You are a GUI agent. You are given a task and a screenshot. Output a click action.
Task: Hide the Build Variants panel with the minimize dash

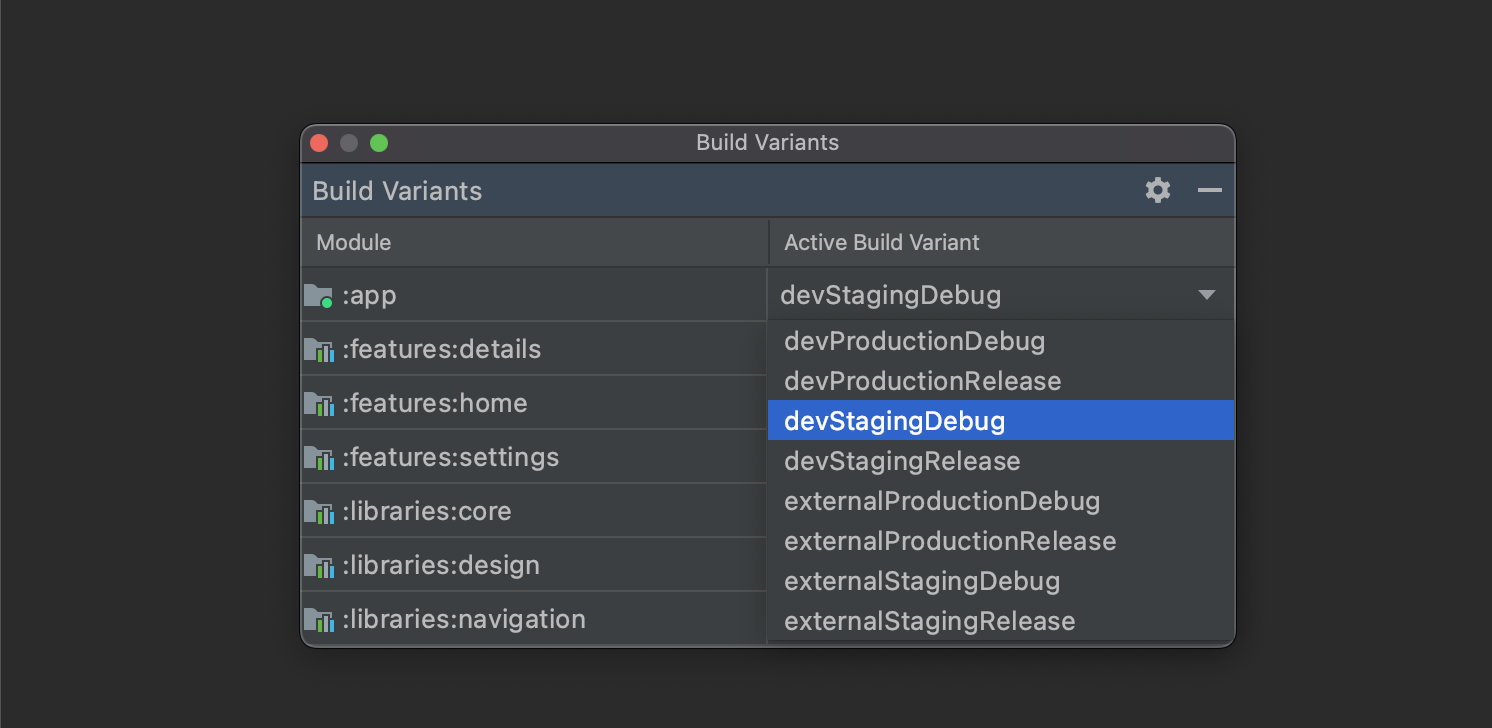(1210, 190)
